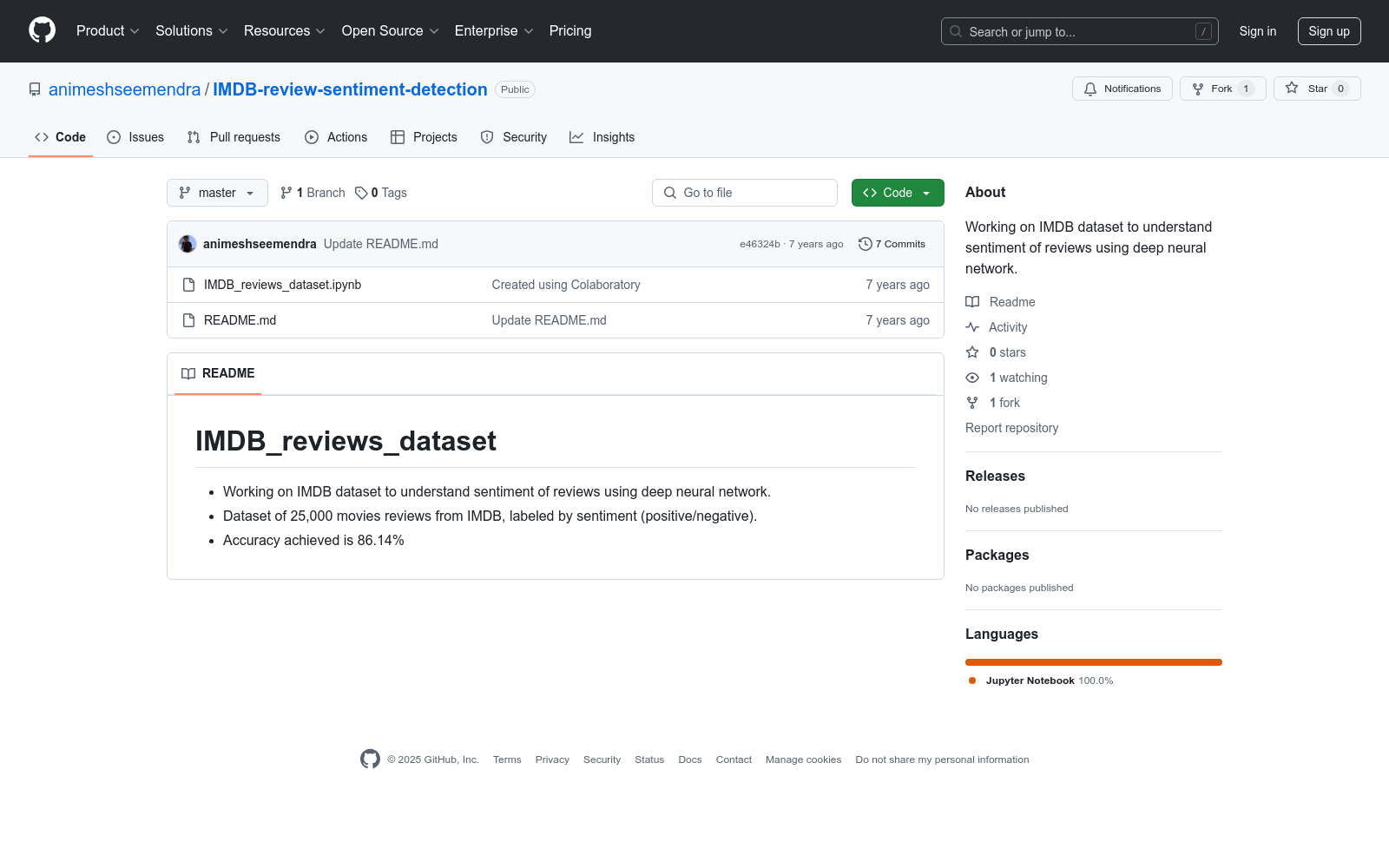Click the Go to file search field
Screen dimensions: 1389x868
[x=745, y=193]
